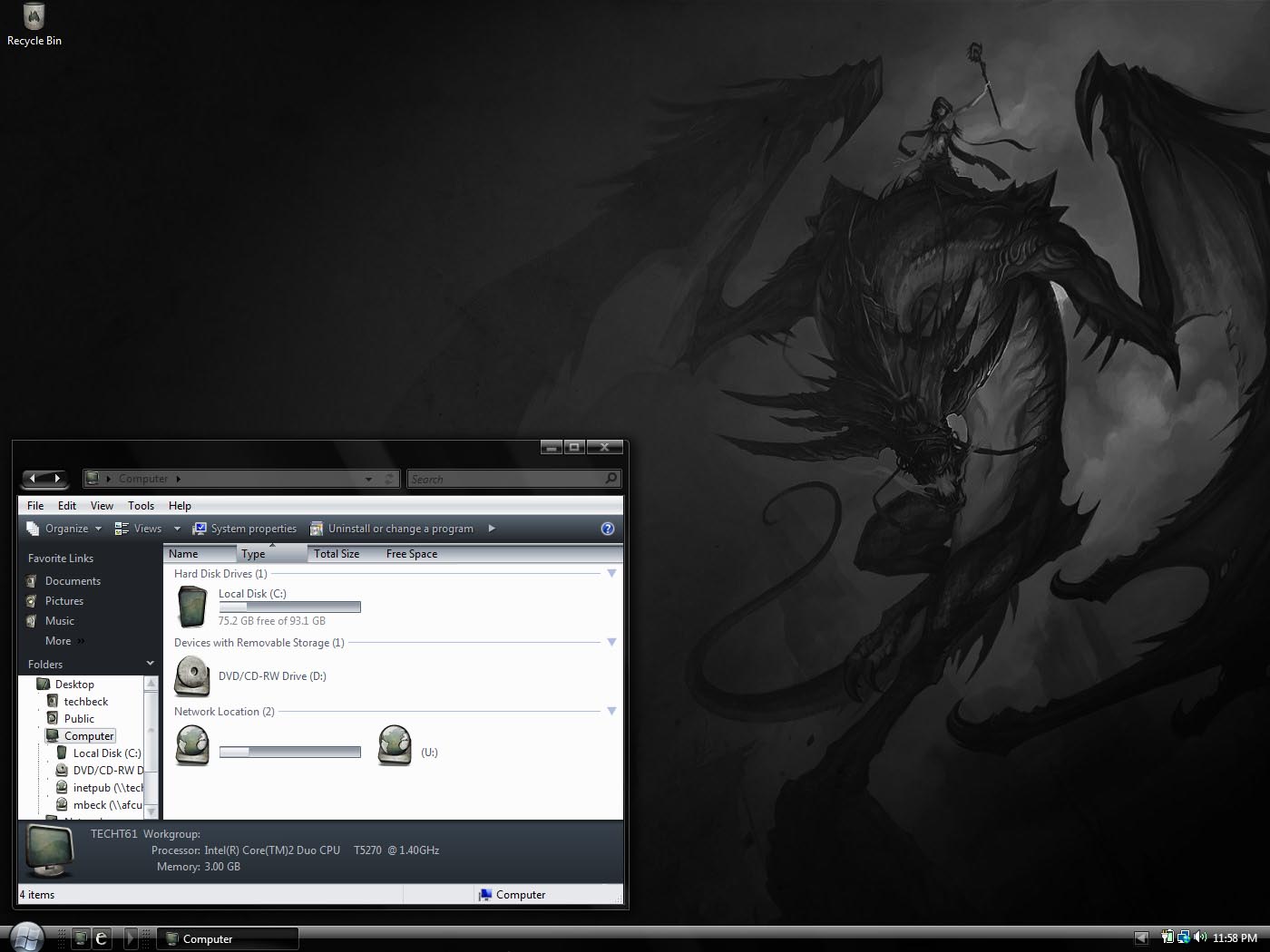Select inetpub share in folder tree
Screen dimensions: 1270x952
point(107,788)
